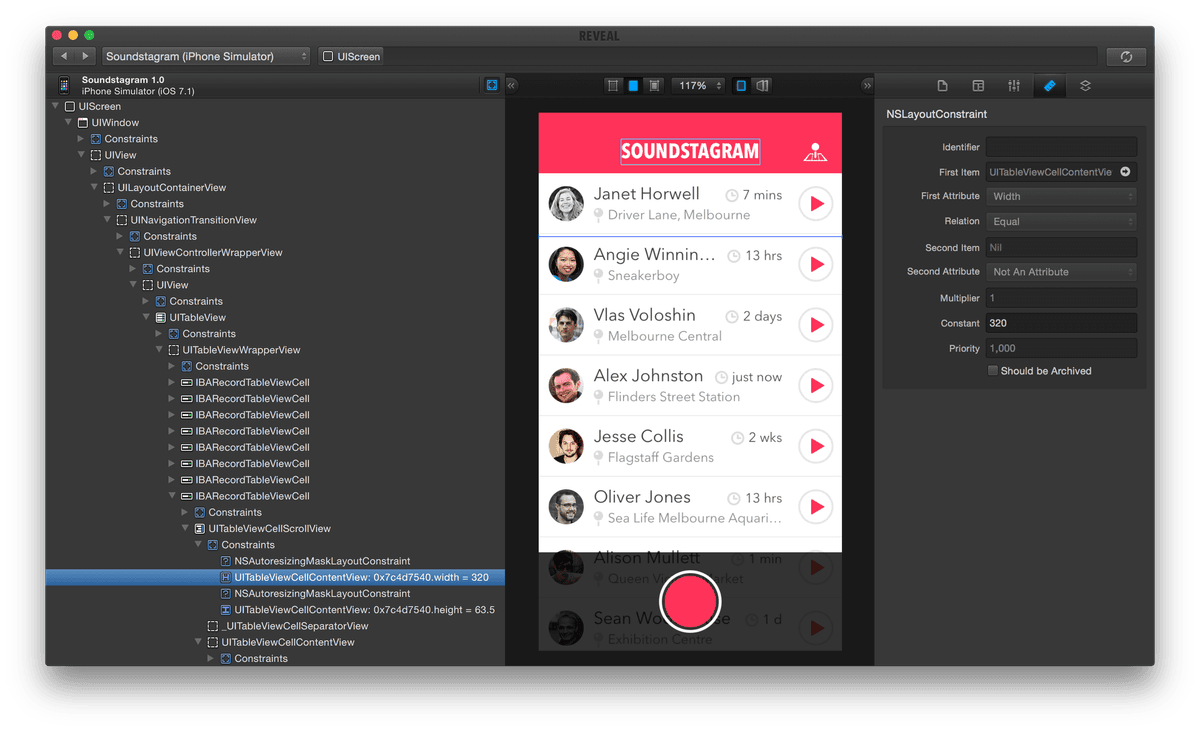Open the 117% zoom level dropdown
Screen dimensions: 1200x731
pos(699,86)
